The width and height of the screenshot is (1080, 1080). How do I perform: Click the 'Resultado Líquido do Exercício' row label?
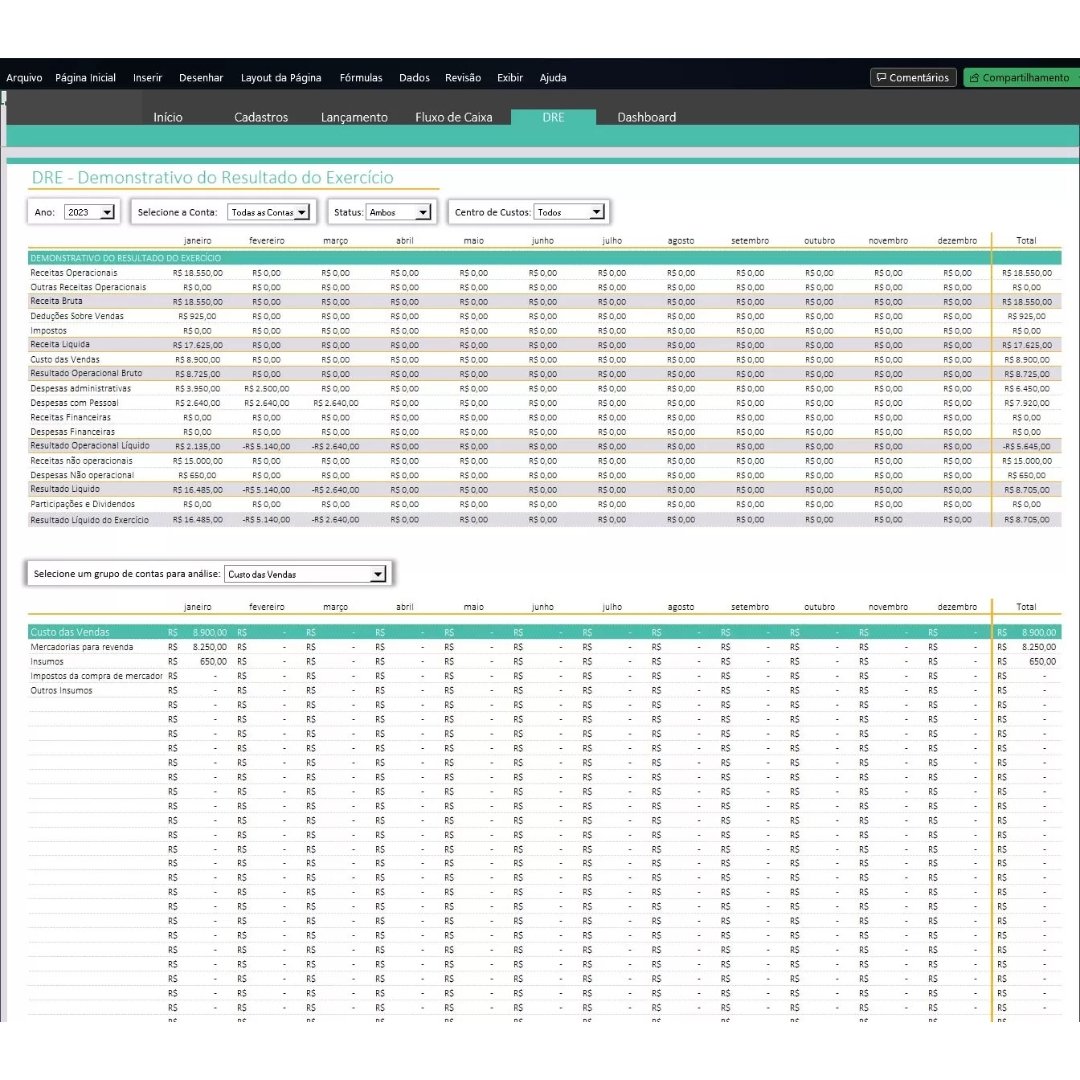pos(90,520)
